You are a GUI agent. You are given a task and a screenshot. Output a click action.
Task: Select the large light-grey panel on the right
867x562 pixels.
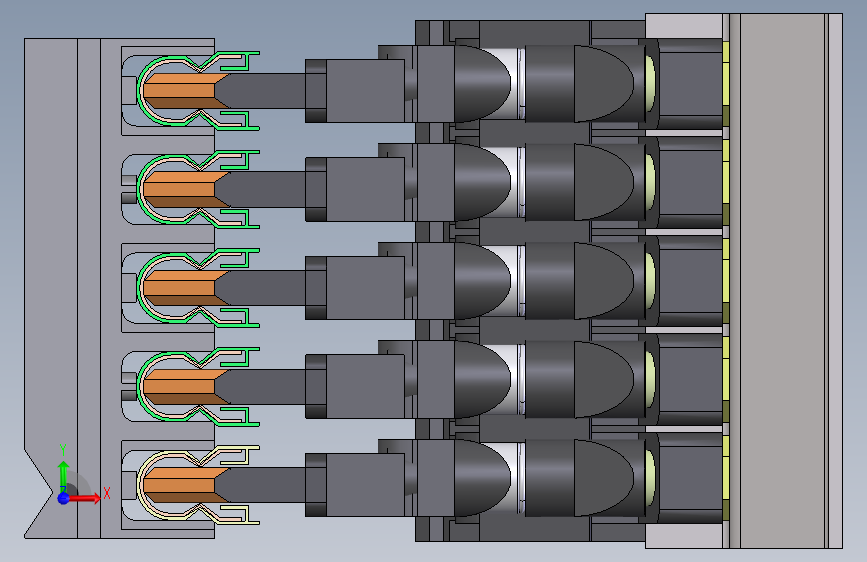click(782, 281)
